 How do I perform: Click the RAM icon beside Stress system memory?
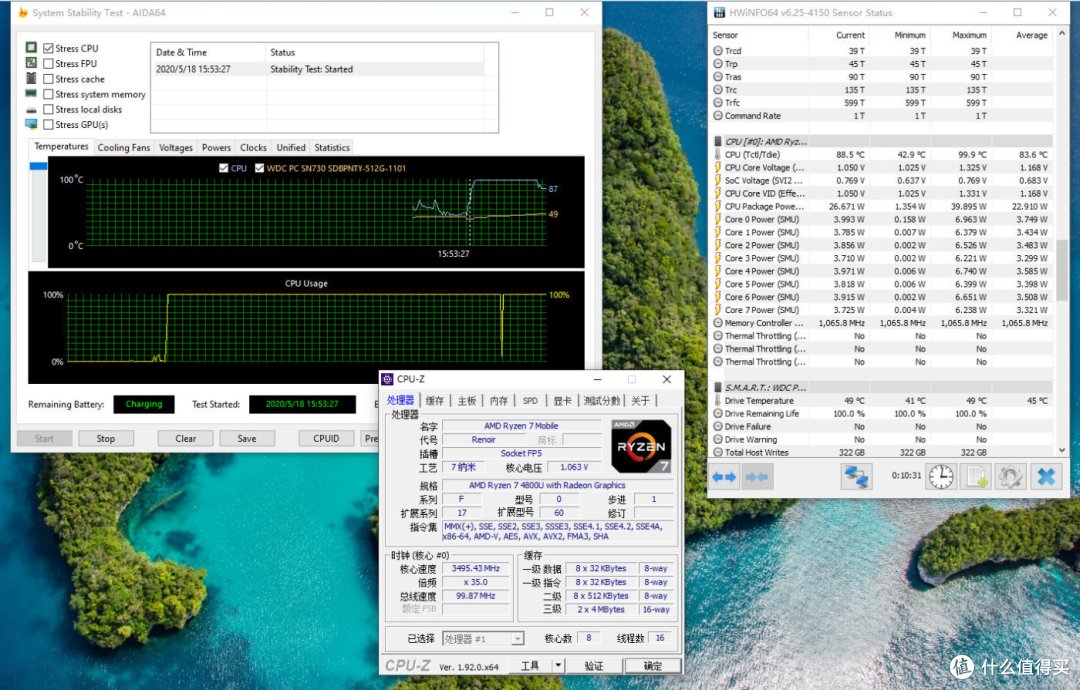pos(31,93)
